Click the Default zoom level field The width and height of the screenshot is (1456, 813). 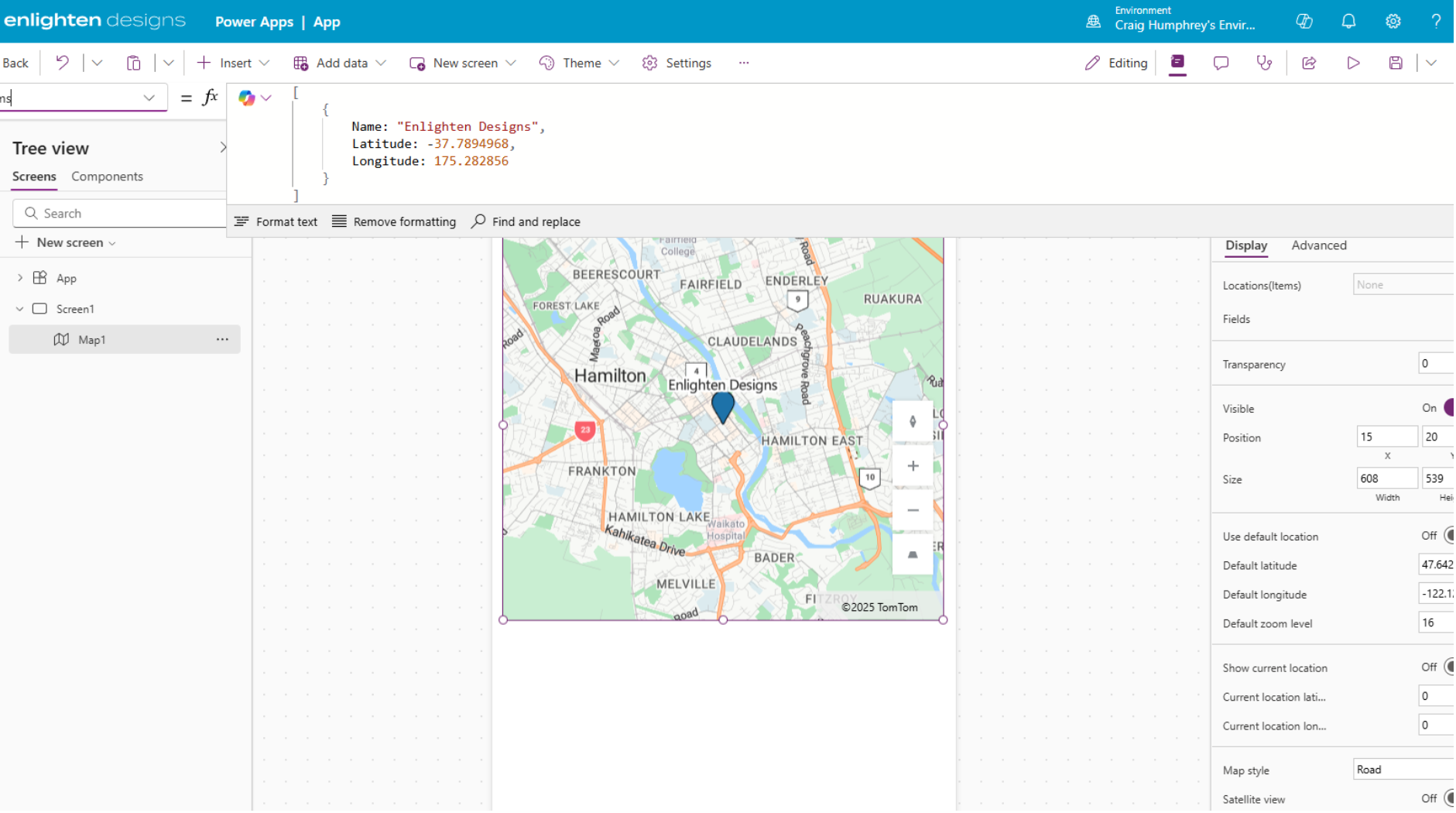click(x=1437, y=623)
